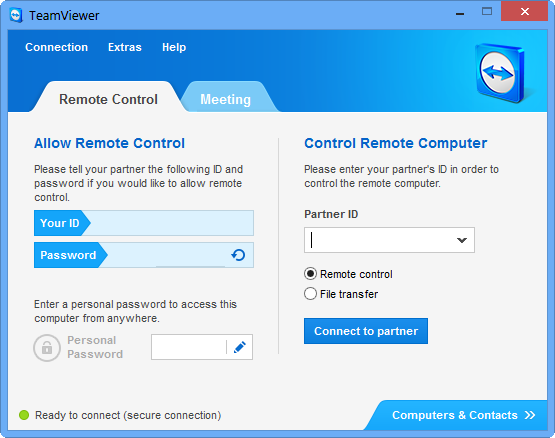The image size is (555, 438).
Task: Click the Partner ID label
Action: pyautogui.click(x=331, y=214)
